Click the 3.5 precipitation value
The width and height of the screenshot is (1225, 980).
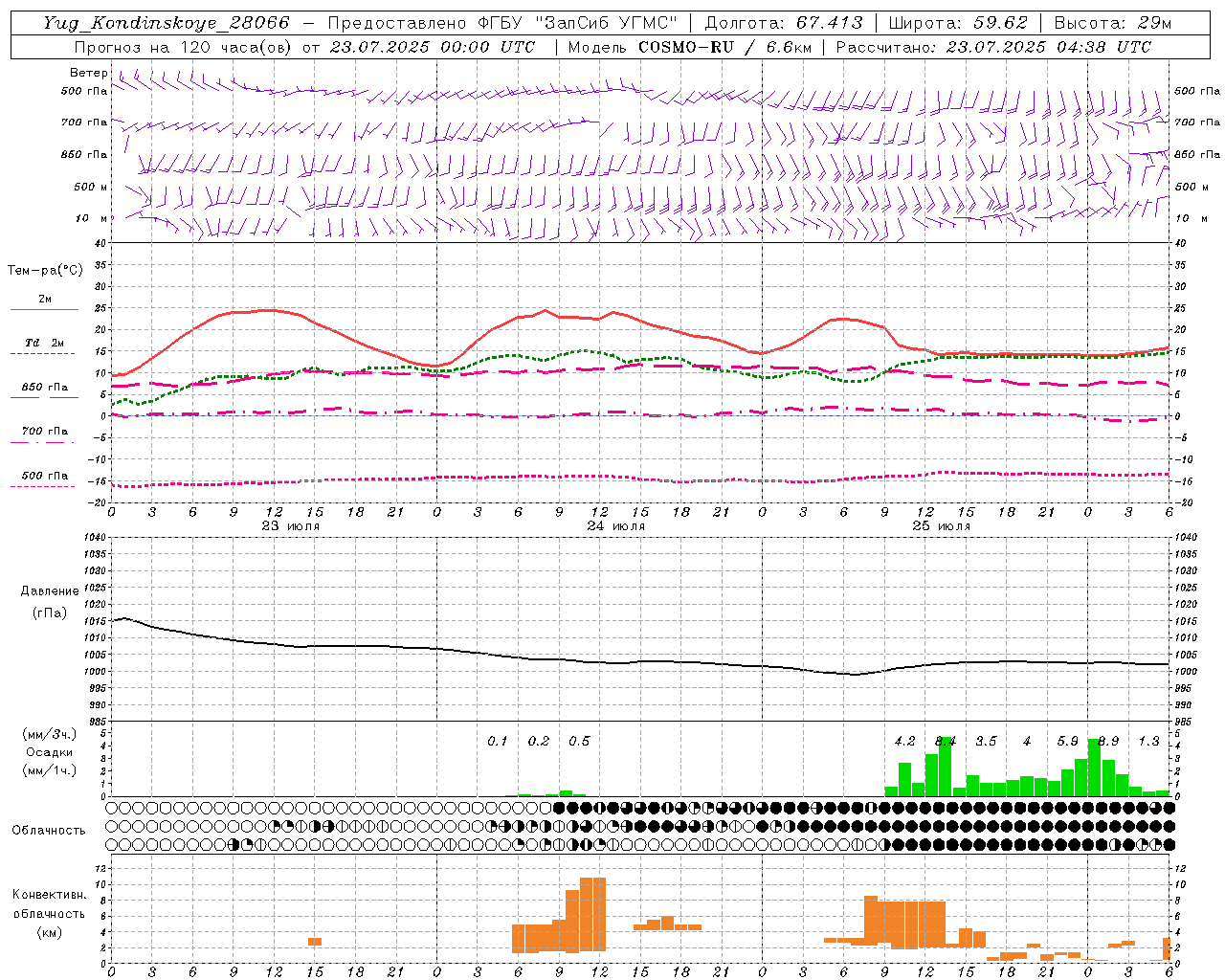(986, 741)
